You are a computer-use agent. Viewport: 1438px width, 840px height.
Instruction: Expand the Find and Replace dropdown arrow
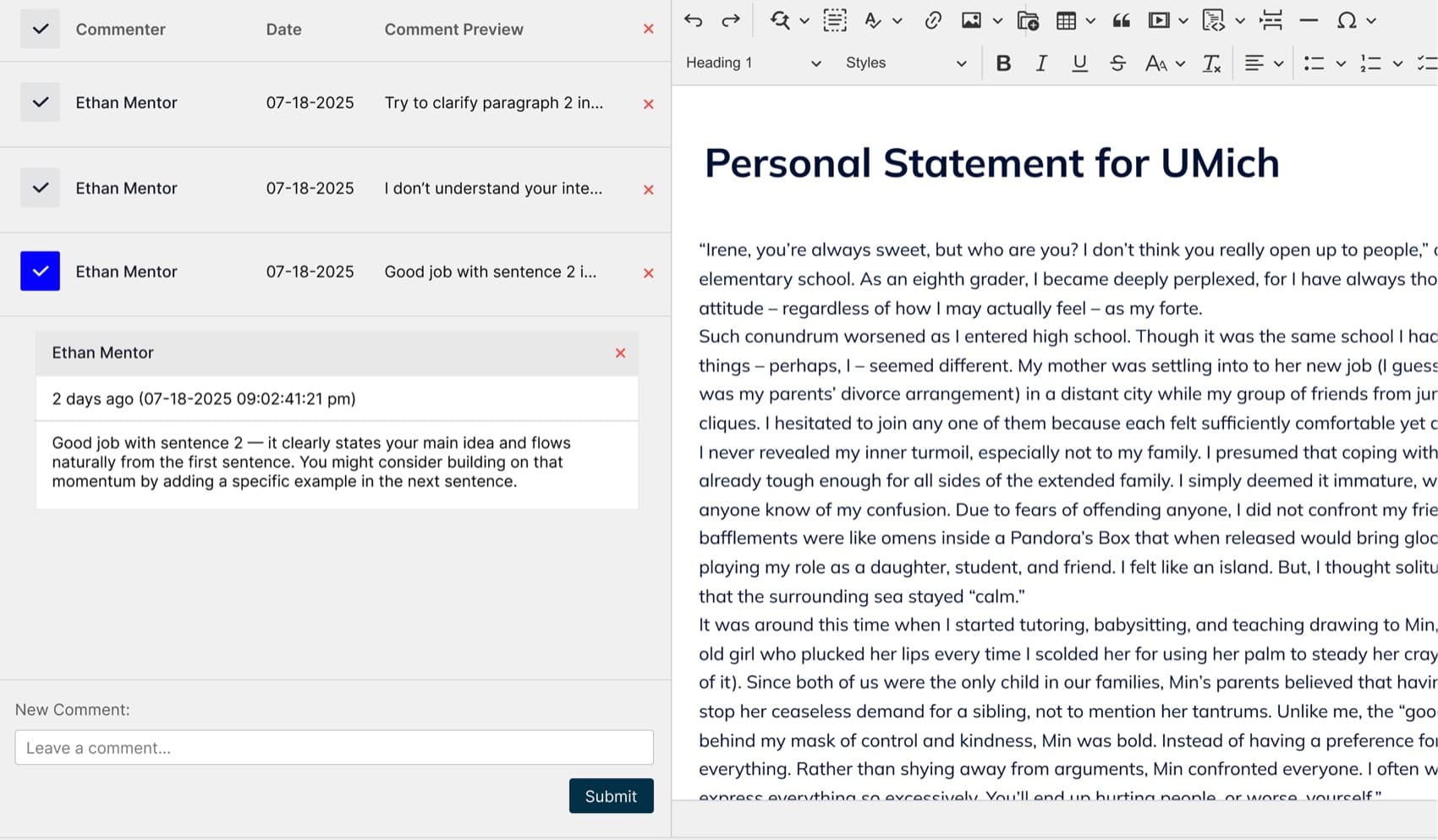coord(804,20)
